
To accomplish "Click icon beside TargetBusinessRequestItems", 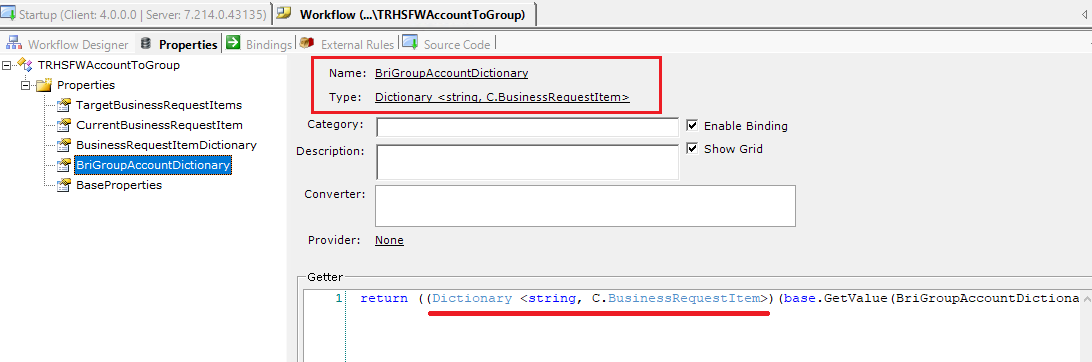I will click(63, 105).
